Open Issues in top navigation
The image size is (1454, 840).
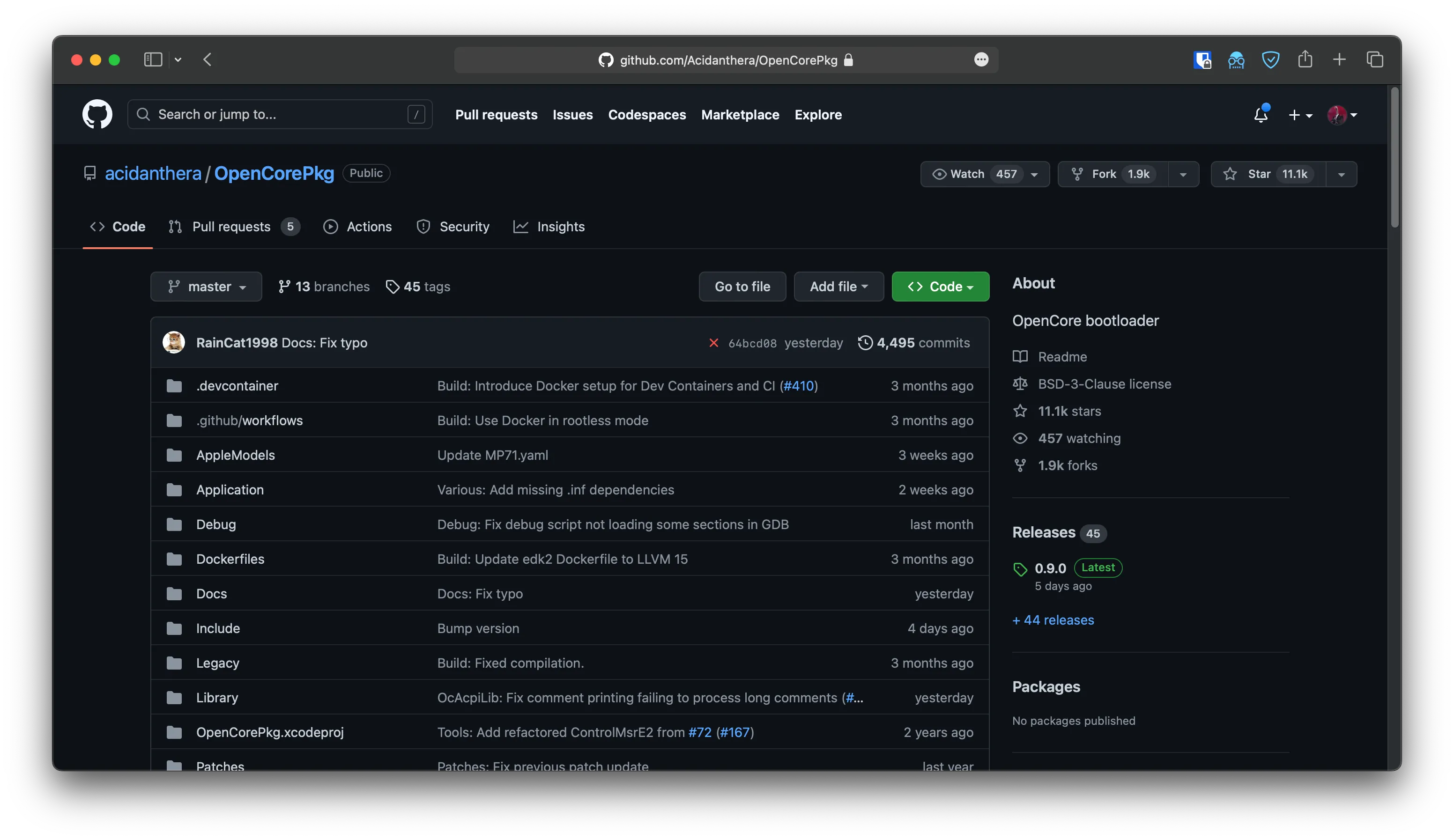[572, 115]
